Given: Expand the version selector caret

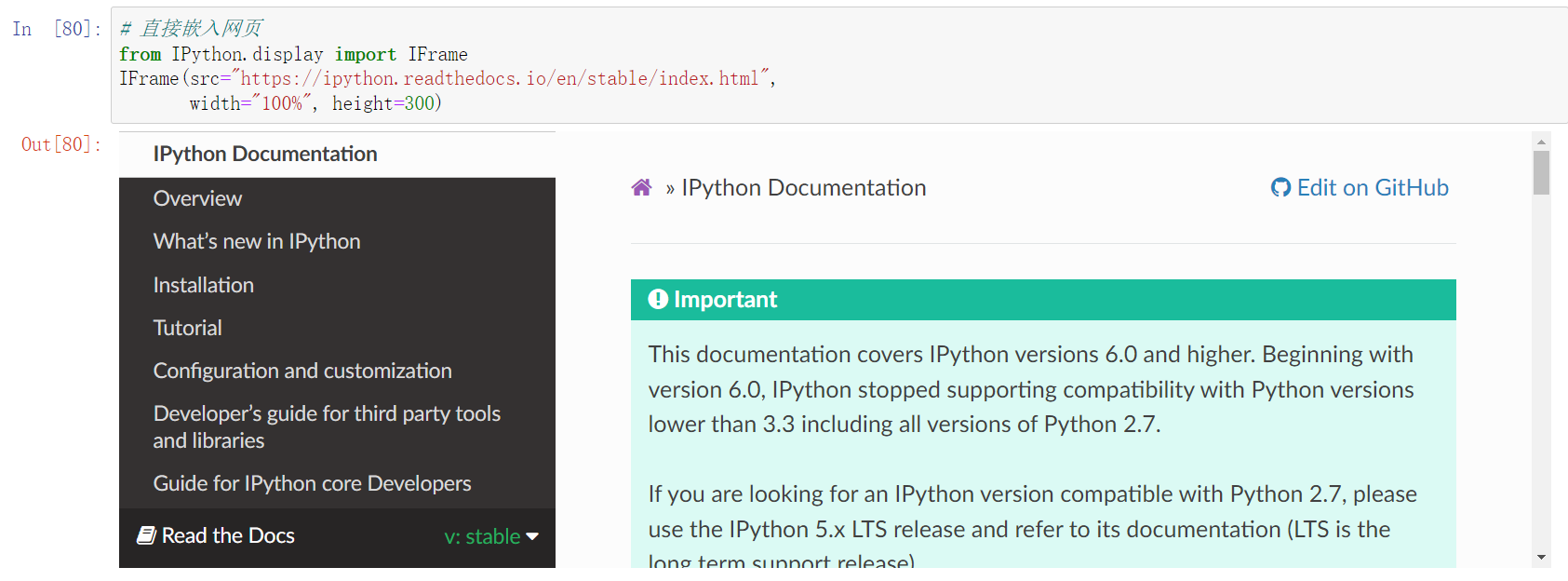Looking at the screenshot, I should pyautogui.click(x=532, y=536).
